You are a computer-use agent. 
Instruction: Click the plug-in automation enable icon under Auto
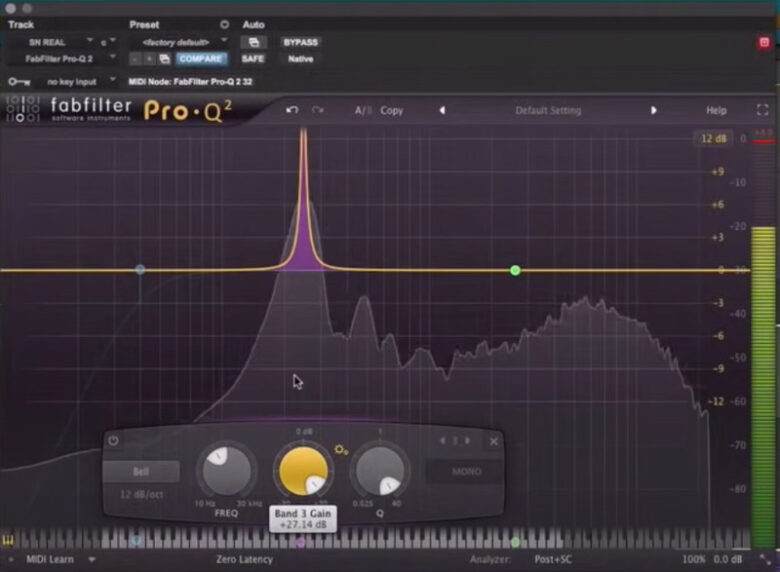point(254,42)
